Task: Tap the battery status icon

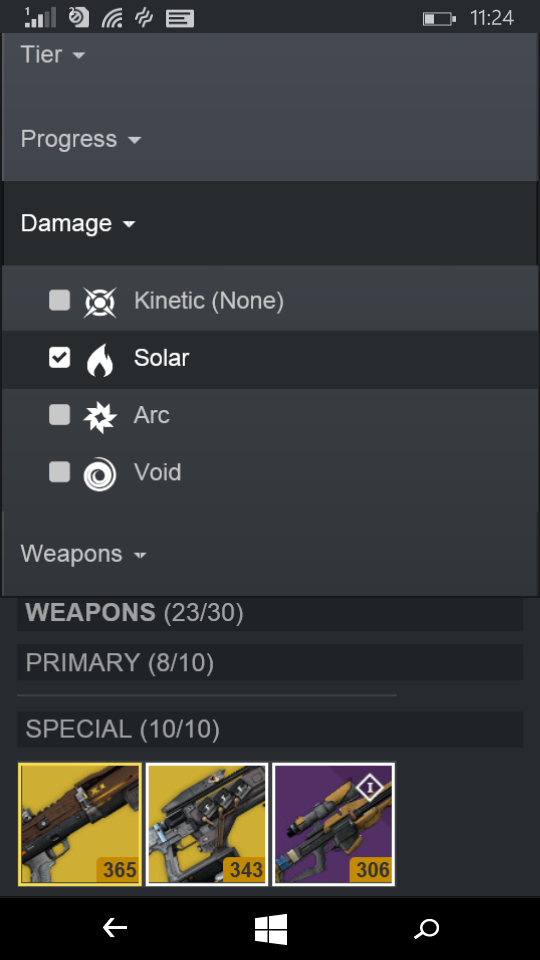Action: pos(439,19)
